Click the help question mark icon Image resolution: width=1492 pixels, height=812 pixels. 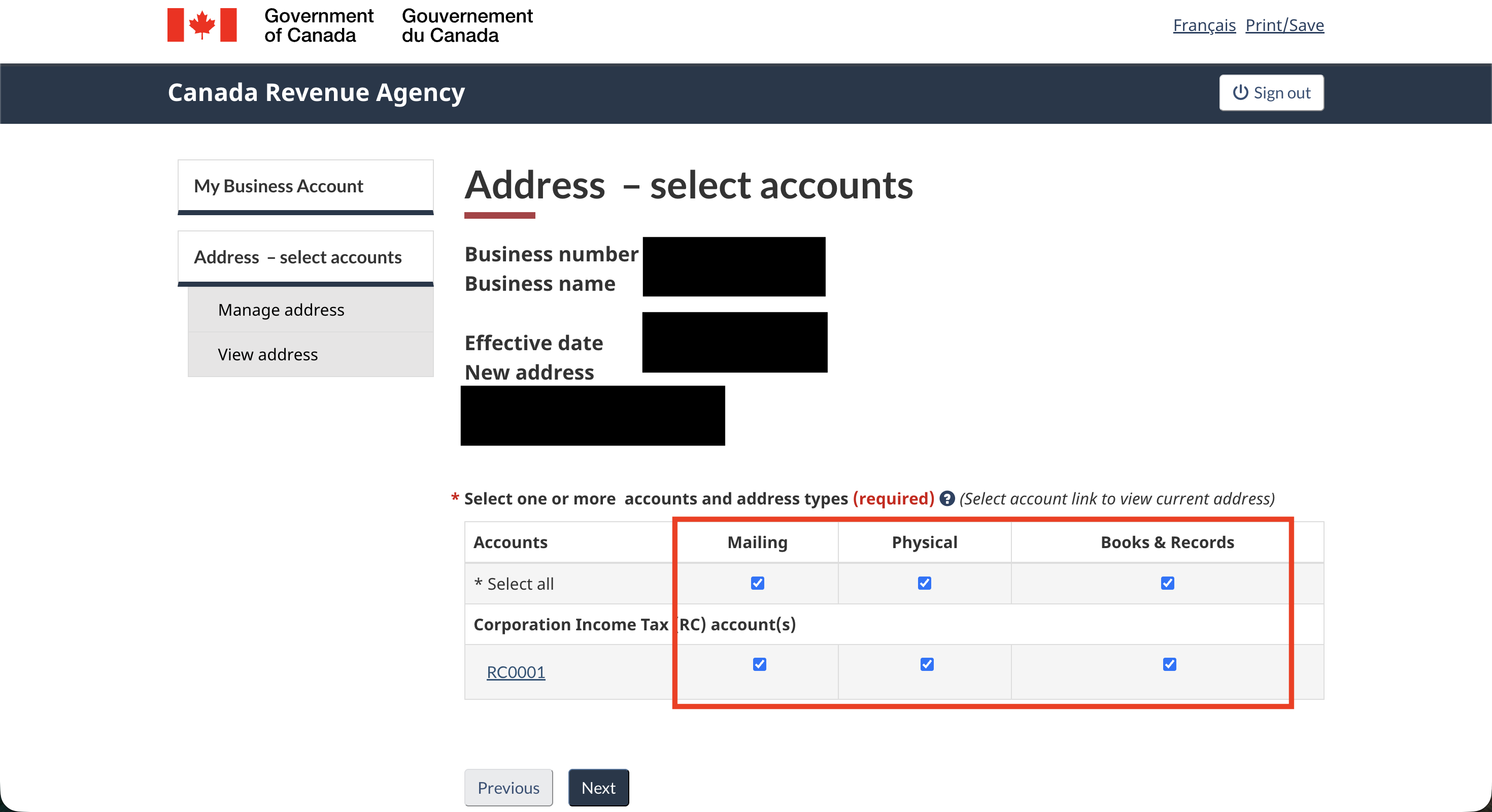click(x=947, y=498)
